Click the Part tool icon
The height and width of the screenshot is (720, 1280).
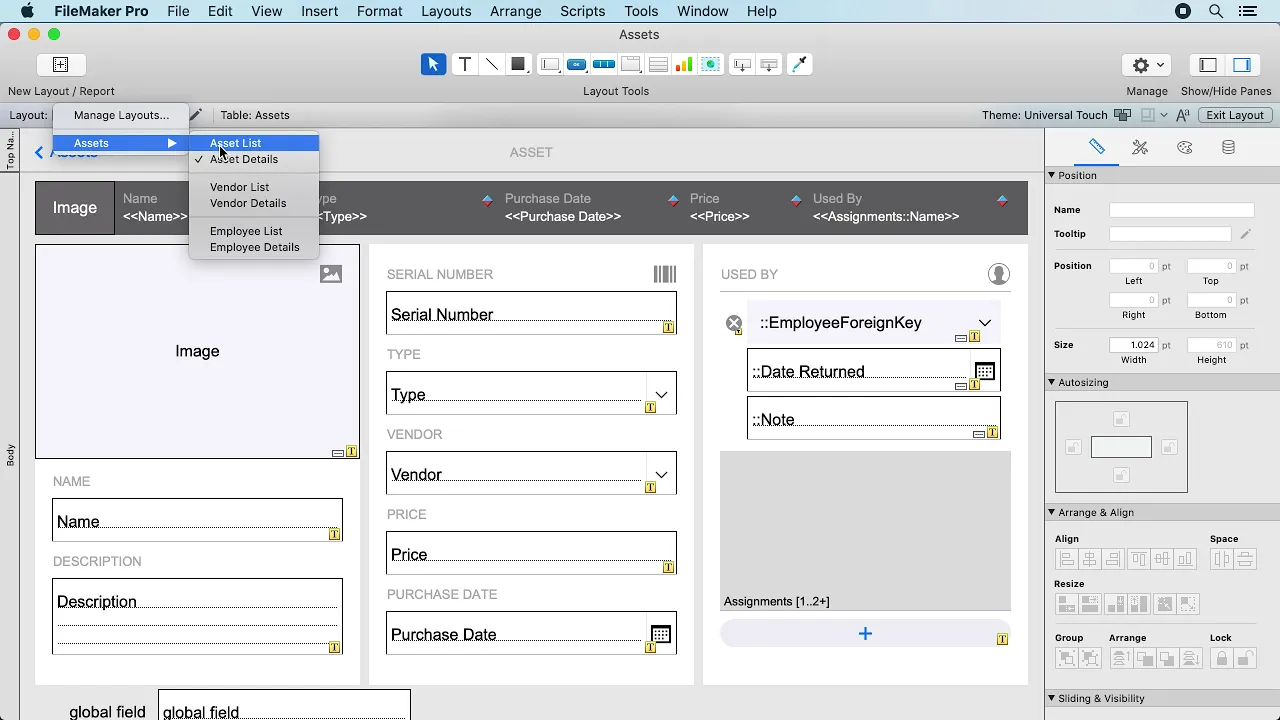tap(769, 64)
